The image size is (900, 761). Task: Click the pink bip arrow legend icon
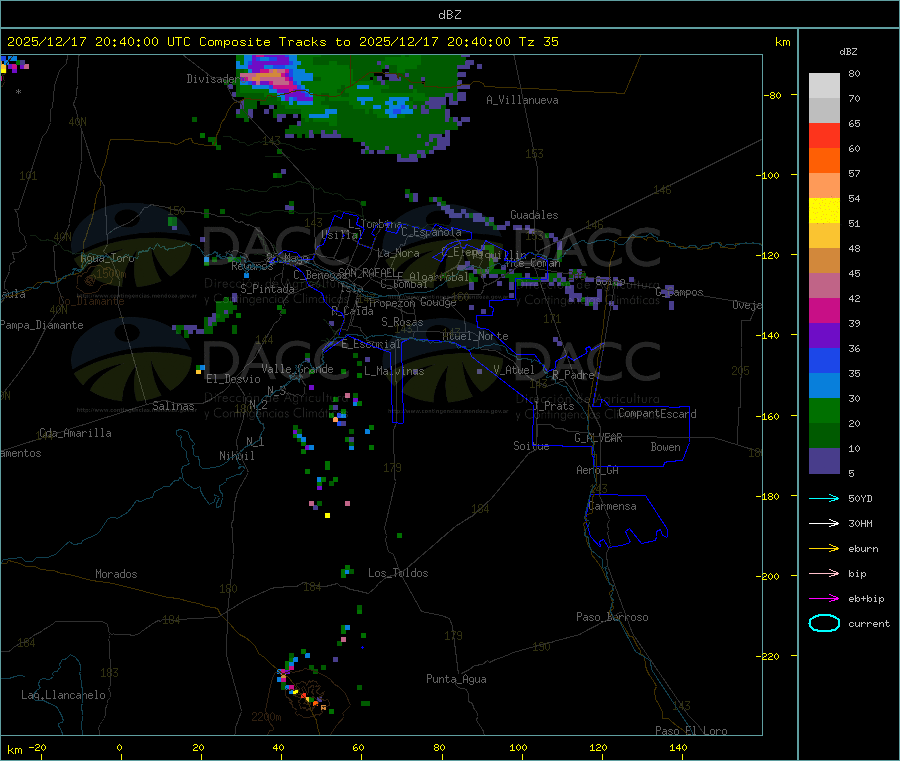pos(824,573)
